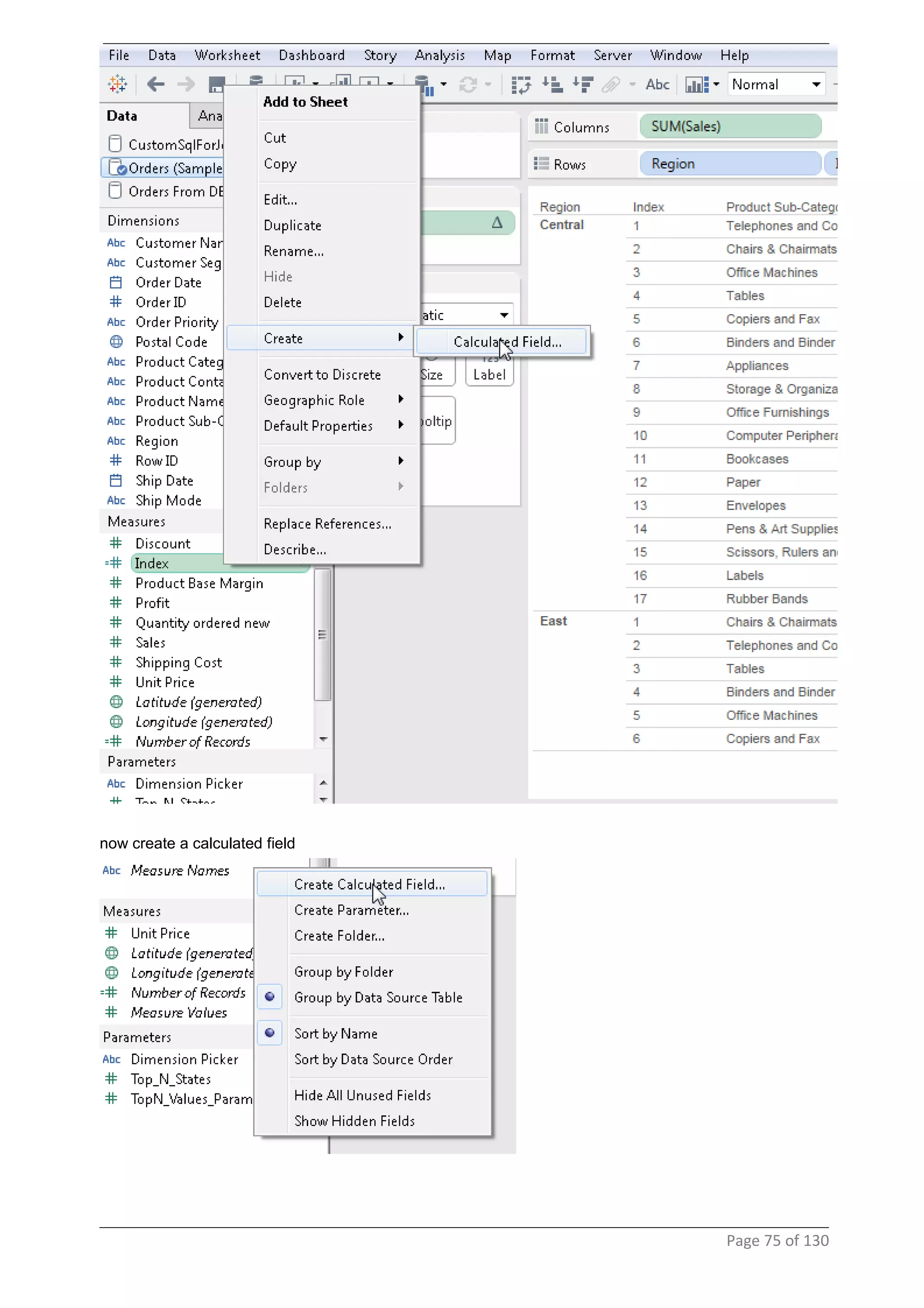Click the Rows shelf grid icon
924x1308 pixels.
[541, 163]
